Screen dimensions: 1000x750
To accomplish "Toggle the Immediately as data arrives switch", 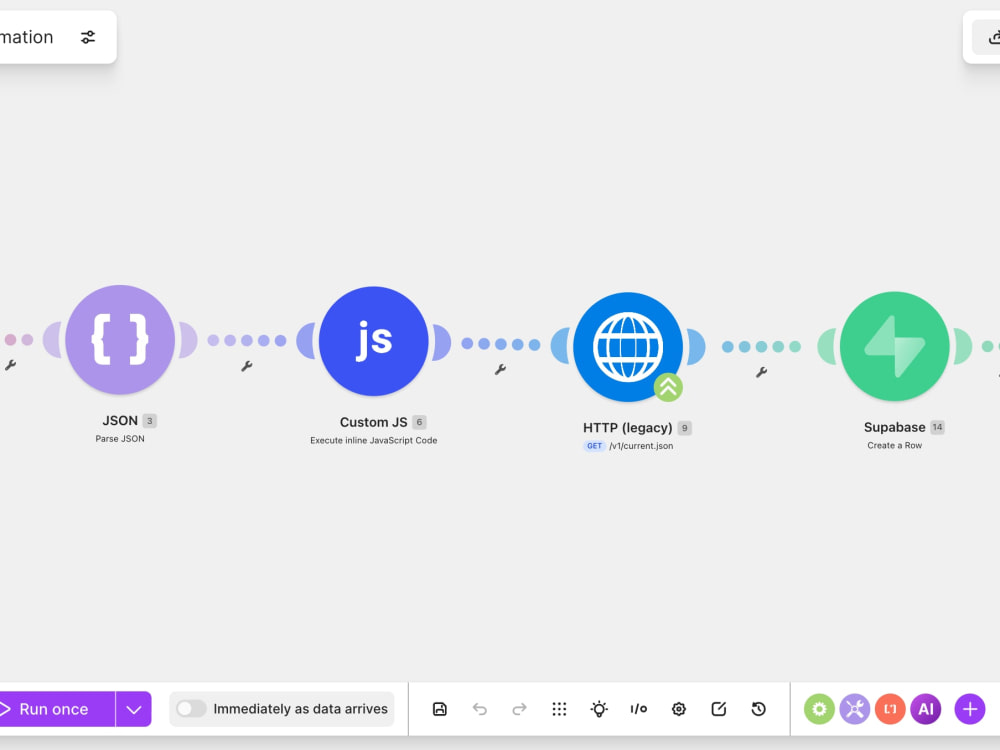I will [x=191, y=709].
